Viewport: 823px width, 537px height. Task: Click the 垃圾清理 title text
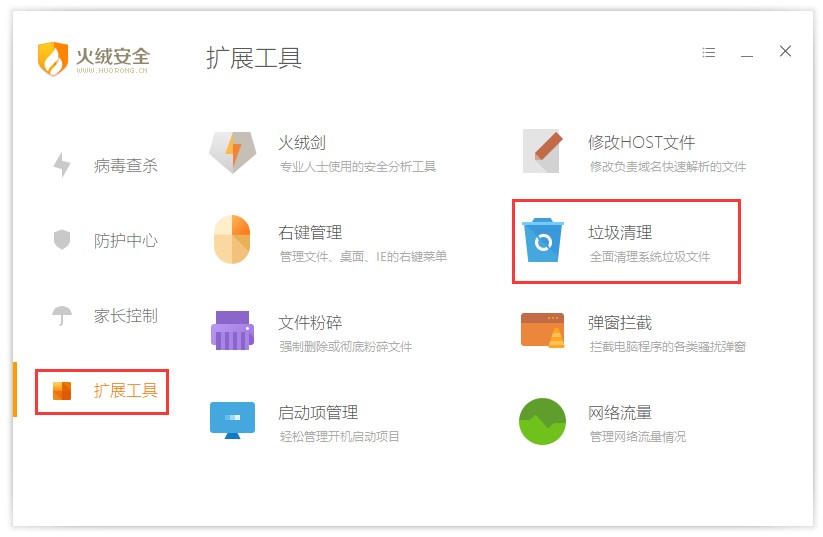[620, 233]
